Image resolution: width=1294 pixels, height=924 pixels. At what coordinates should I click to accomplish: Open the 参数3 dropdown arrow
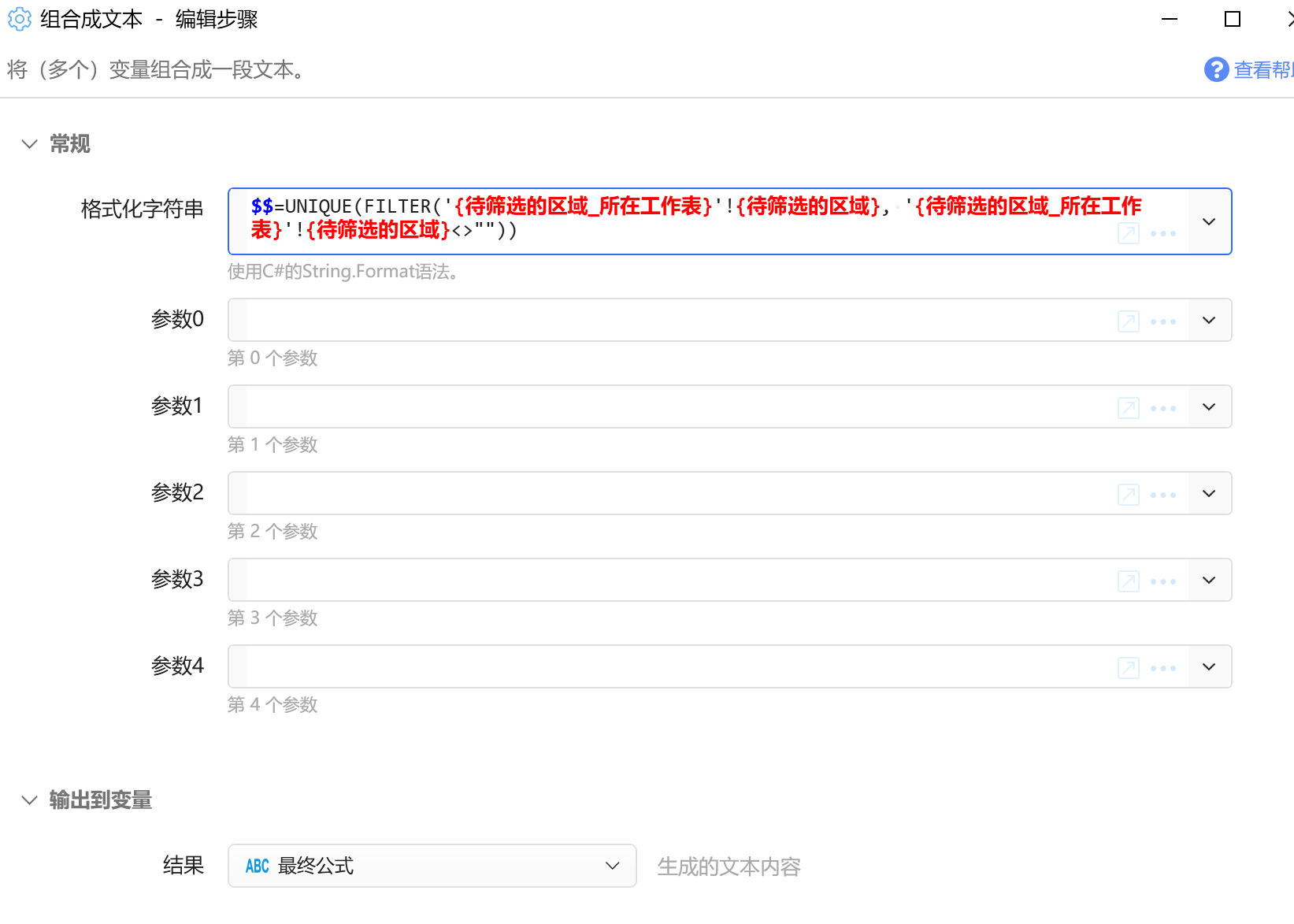[x=1209, y=580]
